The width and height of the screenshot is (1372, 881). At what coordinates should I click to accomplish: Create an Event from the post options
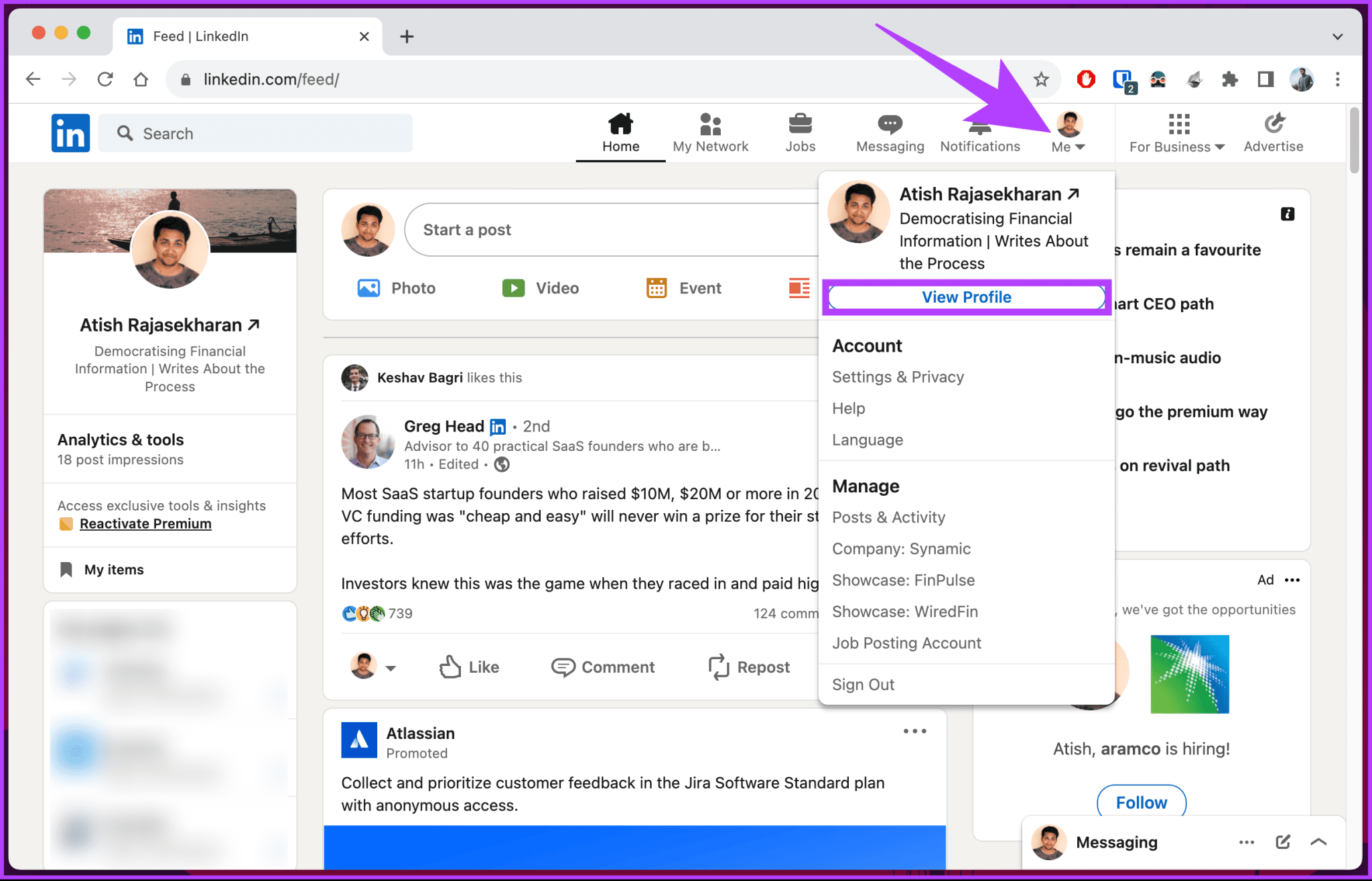(x=682, y=287)
